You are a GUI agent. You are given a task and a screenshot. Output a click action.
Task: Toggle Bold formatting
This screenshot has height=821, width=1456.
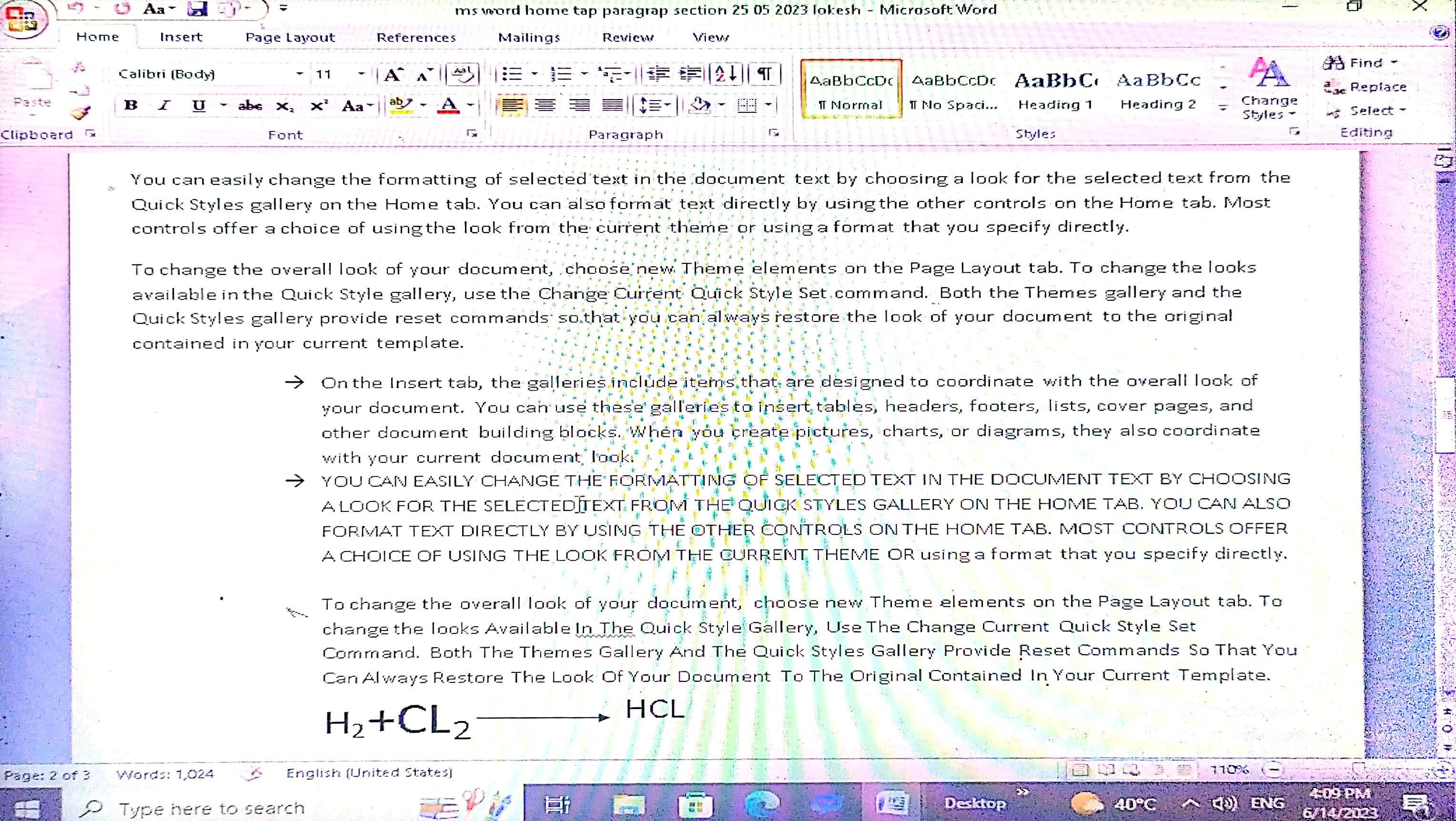(x=131, y=105)
